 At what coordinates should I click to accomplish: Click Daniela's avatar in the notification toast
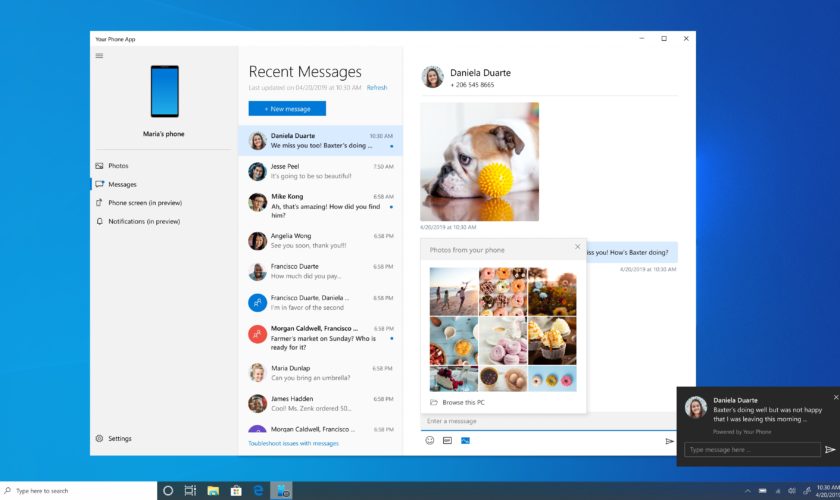tap(696, 407)
